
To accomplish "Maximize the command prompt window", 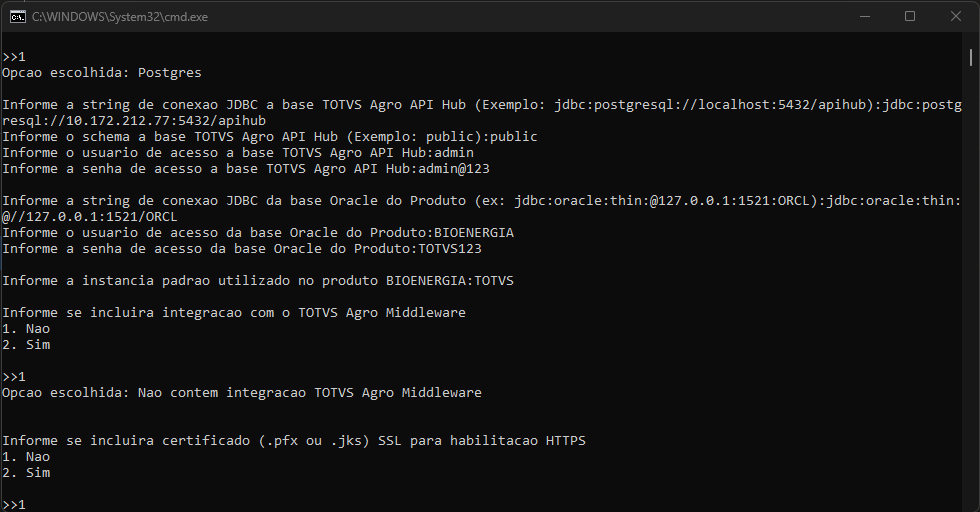I will (910, 16).
